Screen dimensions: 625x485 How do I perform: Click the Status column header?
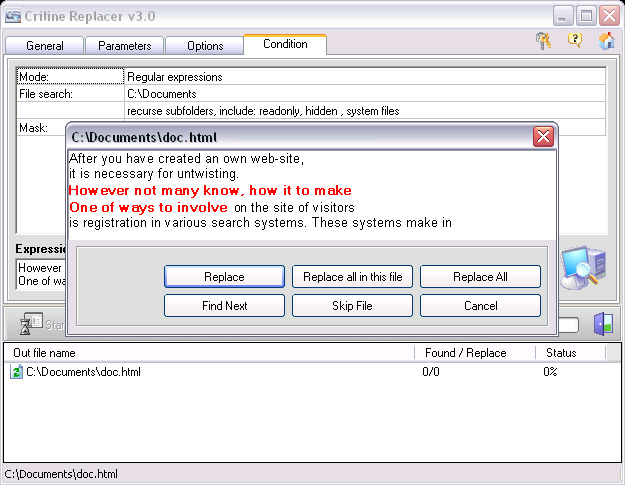(570, 353)
